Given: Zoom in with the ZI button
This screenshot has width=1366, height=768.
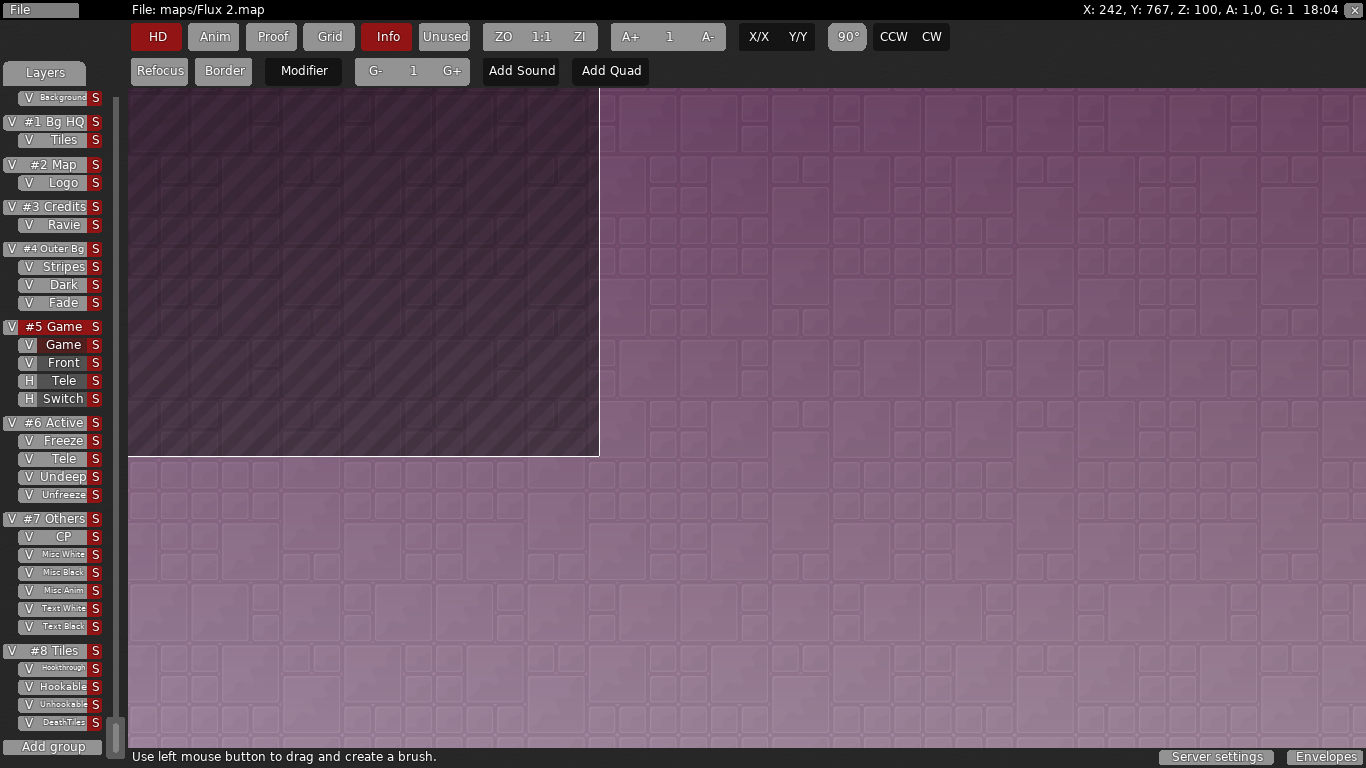Looking at the screenshot, I should [579, 37].
